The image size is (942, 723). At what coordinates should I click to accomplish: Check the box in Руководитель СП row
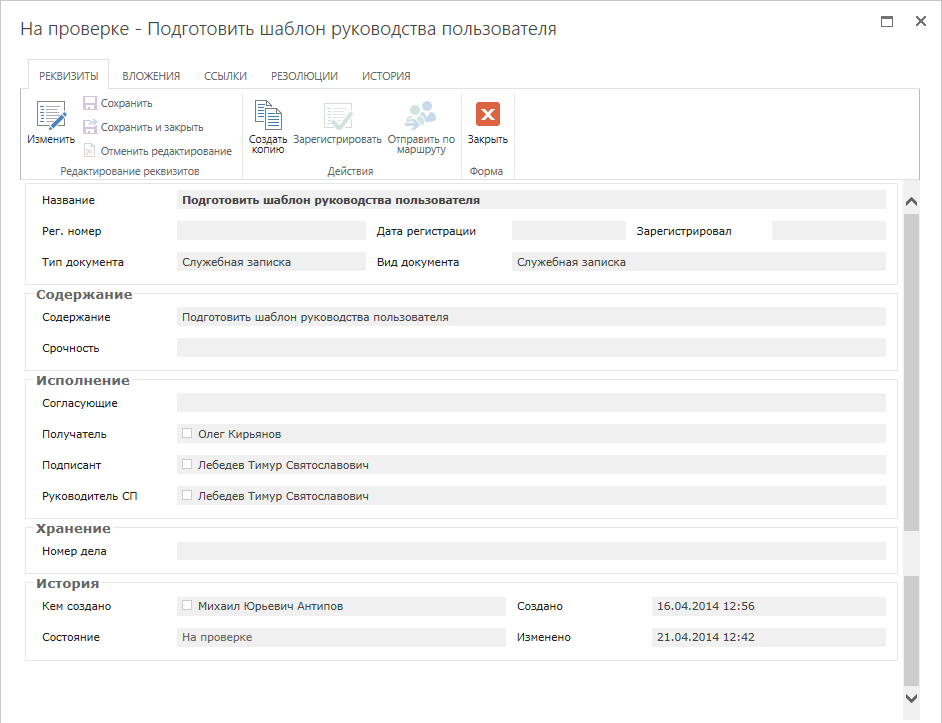coord(187,495)
